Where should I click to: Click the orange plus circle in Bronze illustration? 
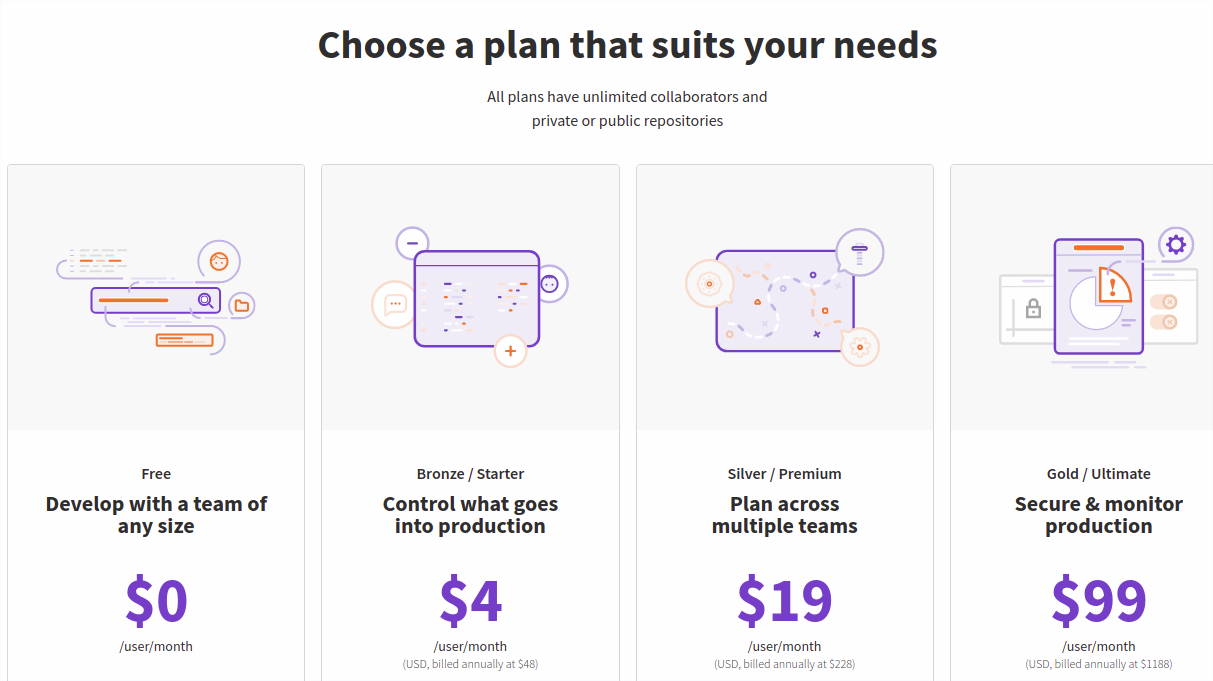510,351
